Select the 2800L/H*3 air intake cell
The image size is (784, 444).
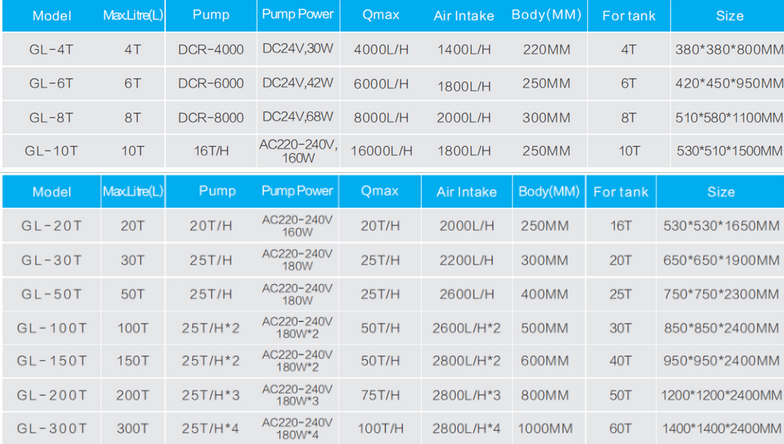click(x=464, y=394)
